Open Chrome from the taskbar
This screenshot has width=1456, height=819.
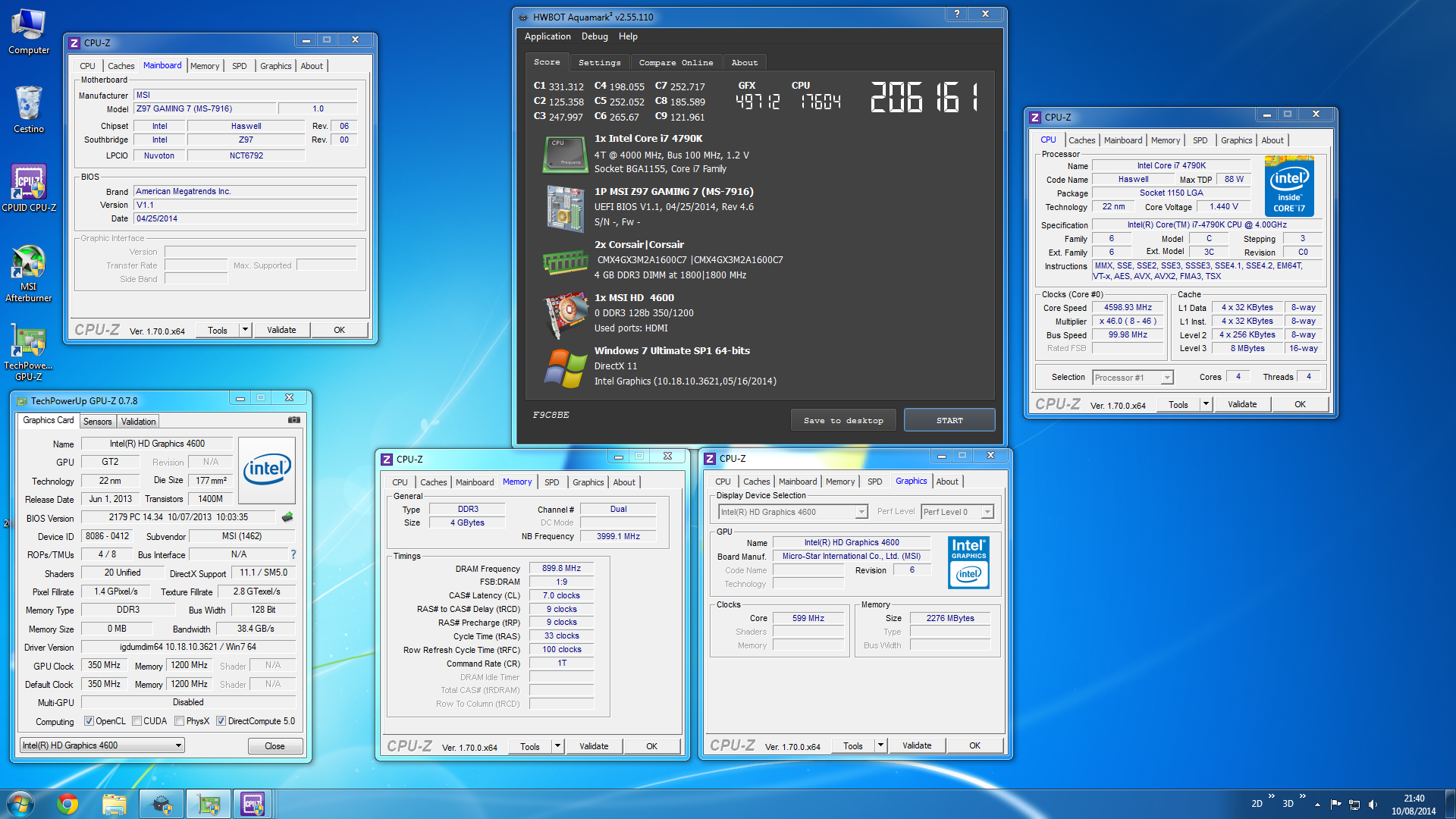click(x=67, y=804)
